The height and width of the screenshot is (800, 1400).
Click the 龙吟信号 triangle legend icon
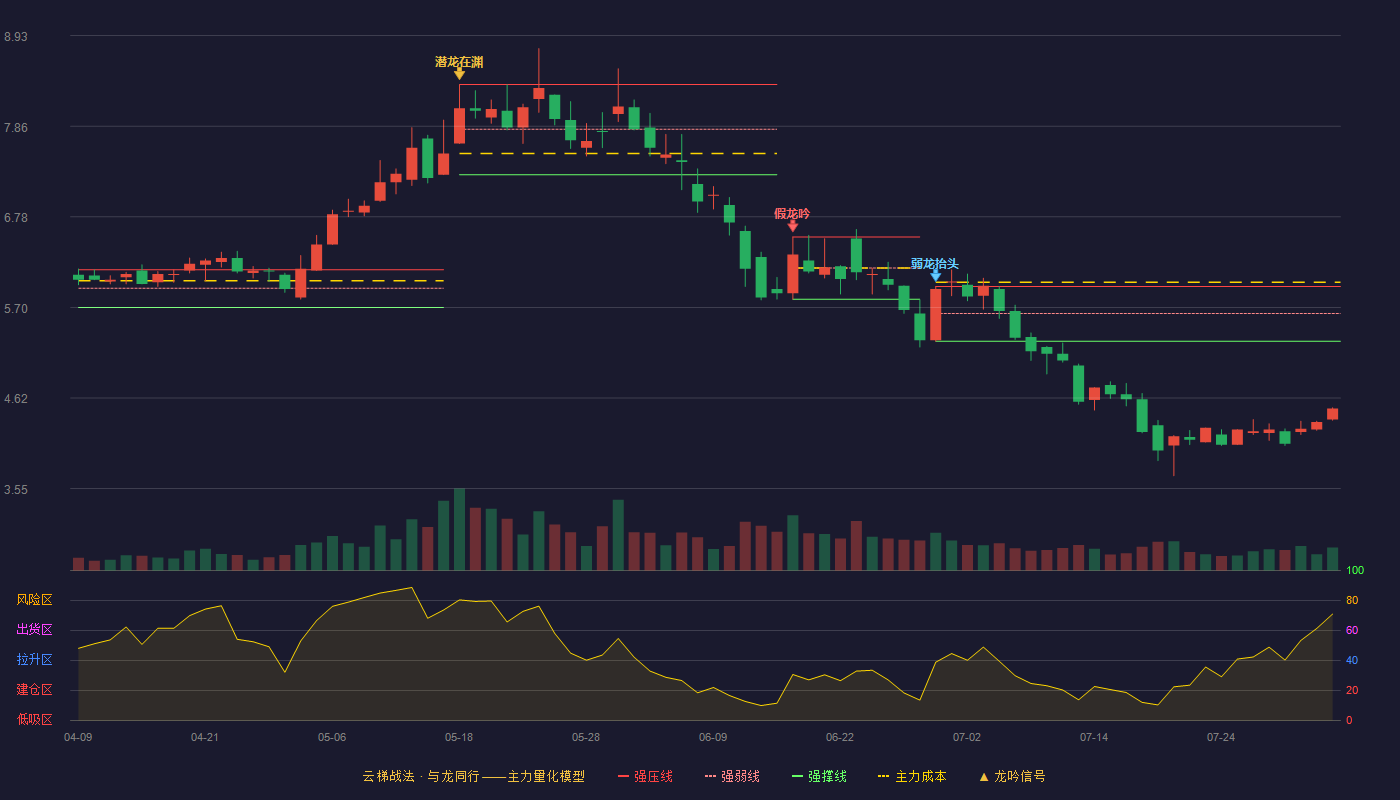[984, 776]
